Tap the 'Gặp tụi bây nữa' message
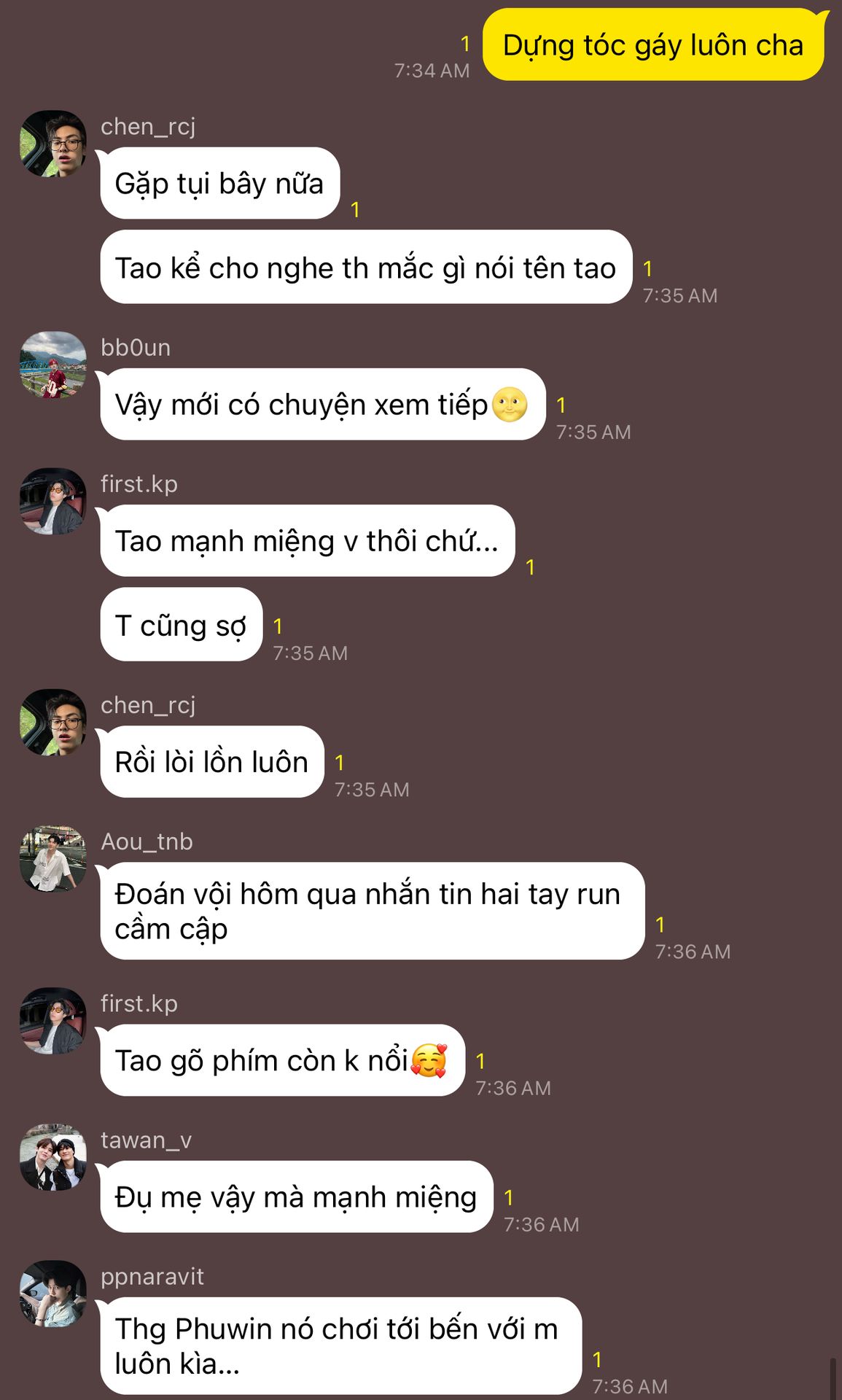 [219, 183]
